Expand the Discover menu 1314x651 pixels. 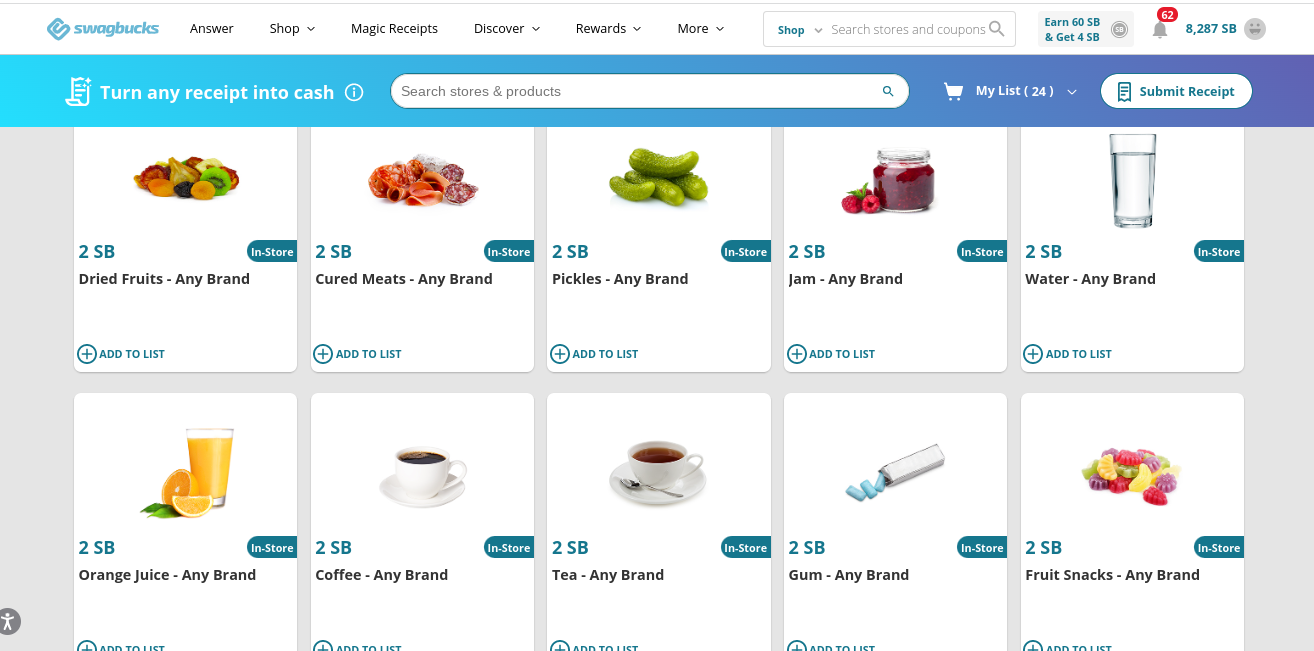click(x=507, y=29)
